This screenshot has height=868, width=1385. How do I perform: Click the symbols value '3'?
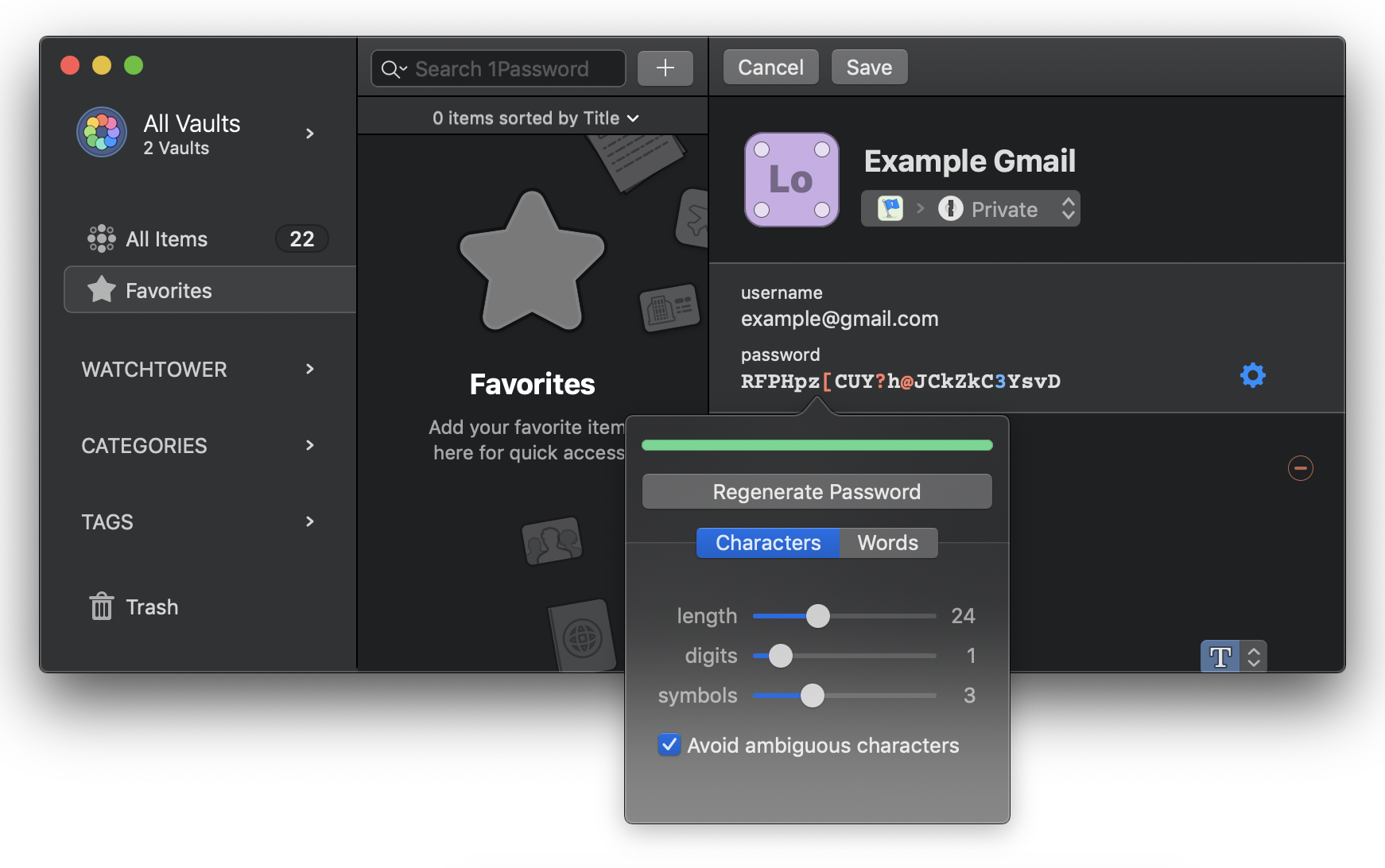[x=969, y=696]
